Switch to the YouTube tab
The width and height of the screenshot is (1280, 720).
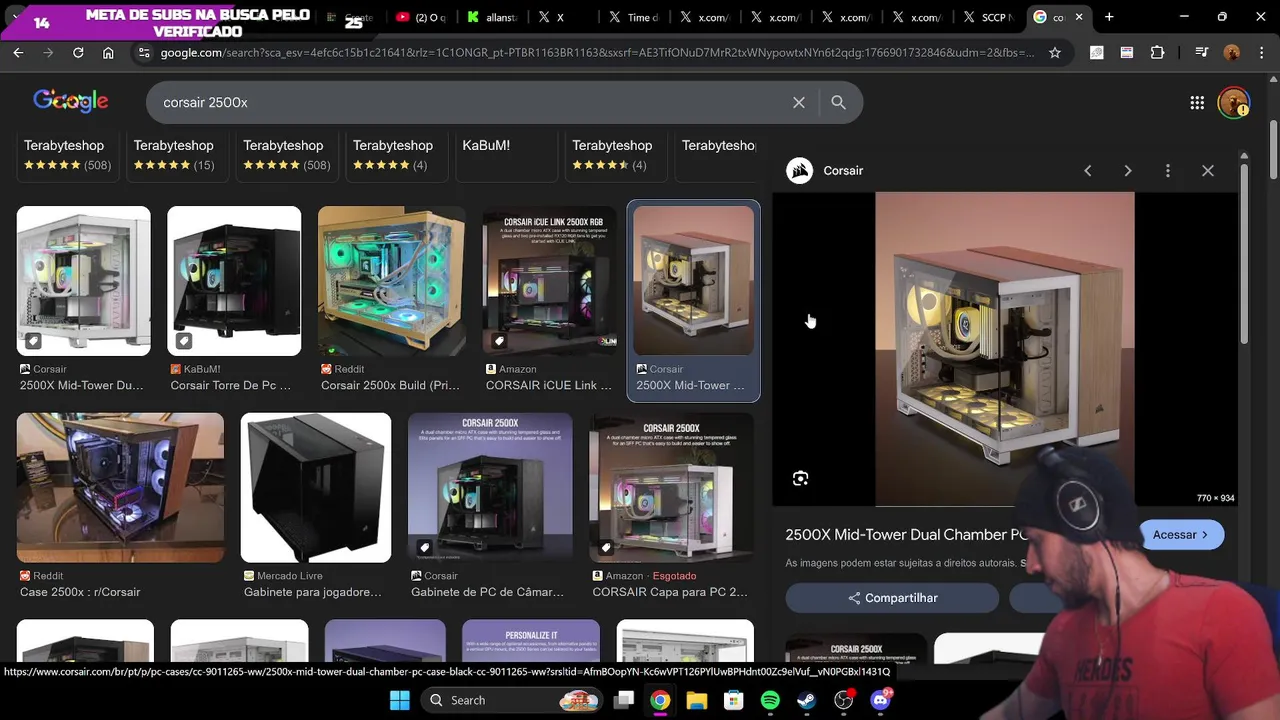(421, 17)
